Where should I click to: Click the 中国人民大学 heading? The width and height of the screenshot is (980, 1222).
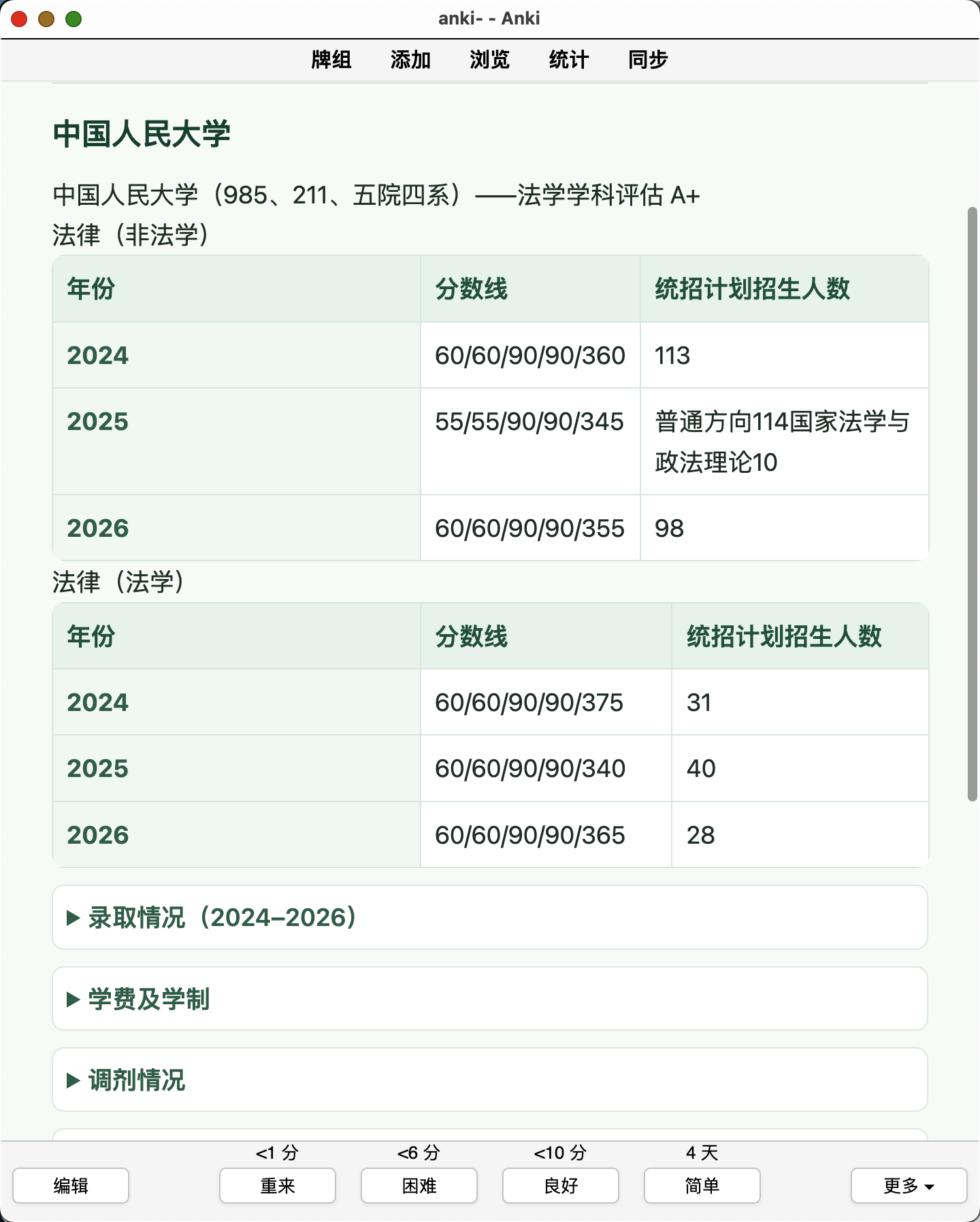tap(142, 134)
